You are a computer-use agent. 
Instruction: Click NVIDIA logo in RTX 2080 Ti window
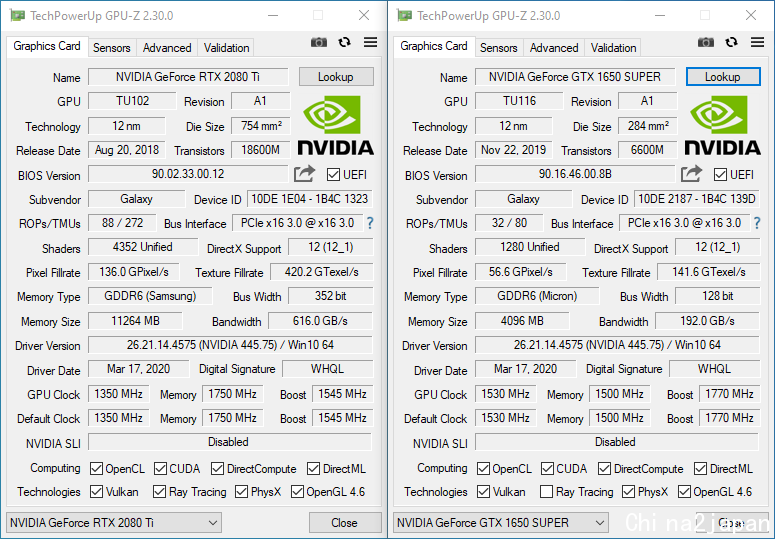pyautogui.click(x=336, y=126)
